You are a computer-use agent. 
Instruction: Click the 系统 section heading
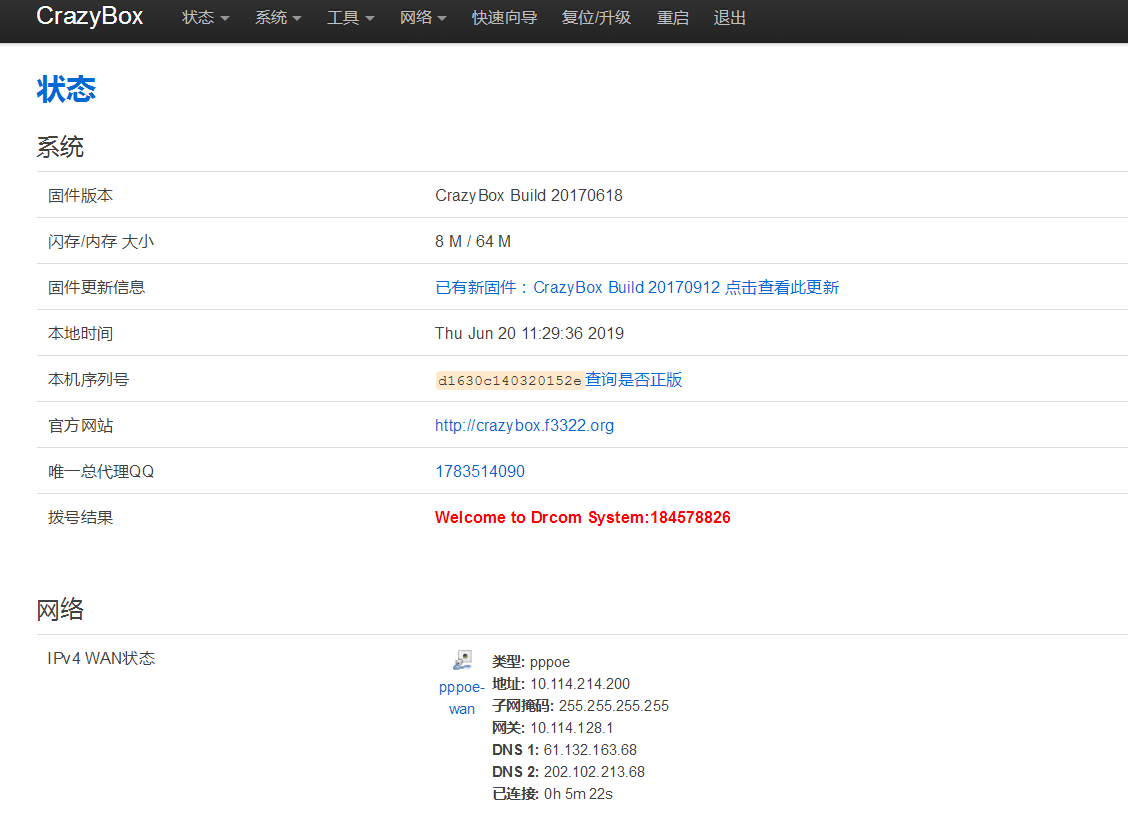(x=60, y=147)
